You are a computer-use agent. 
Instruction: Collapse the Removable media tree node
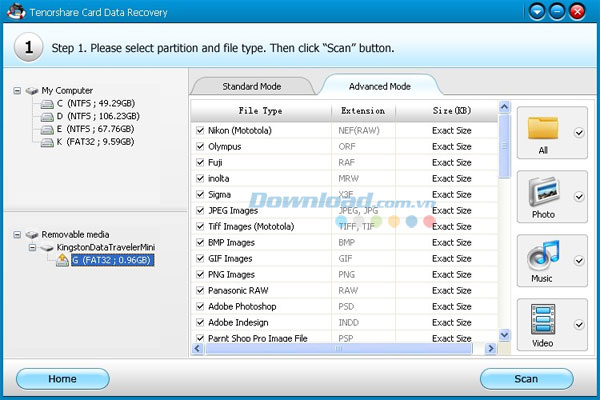(x=17, y=234)
